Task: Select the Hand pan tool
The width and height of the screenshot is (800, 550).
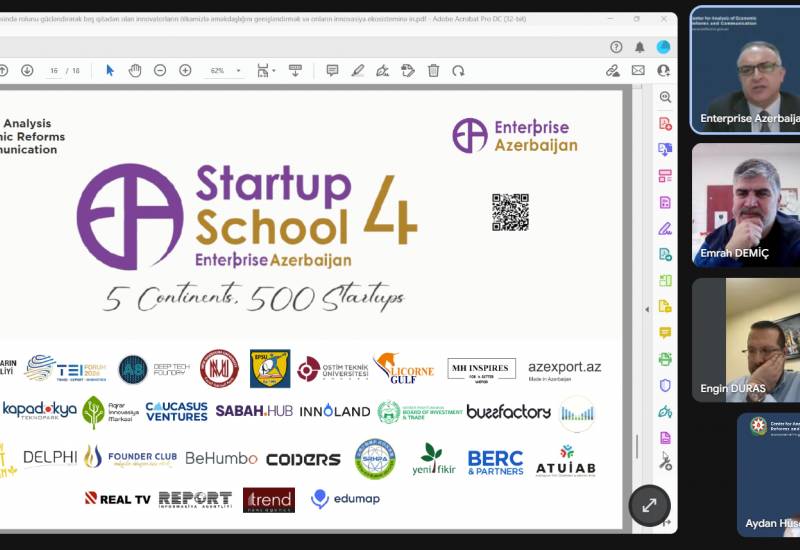Action: pyautogui.click(x=135, y=70)
